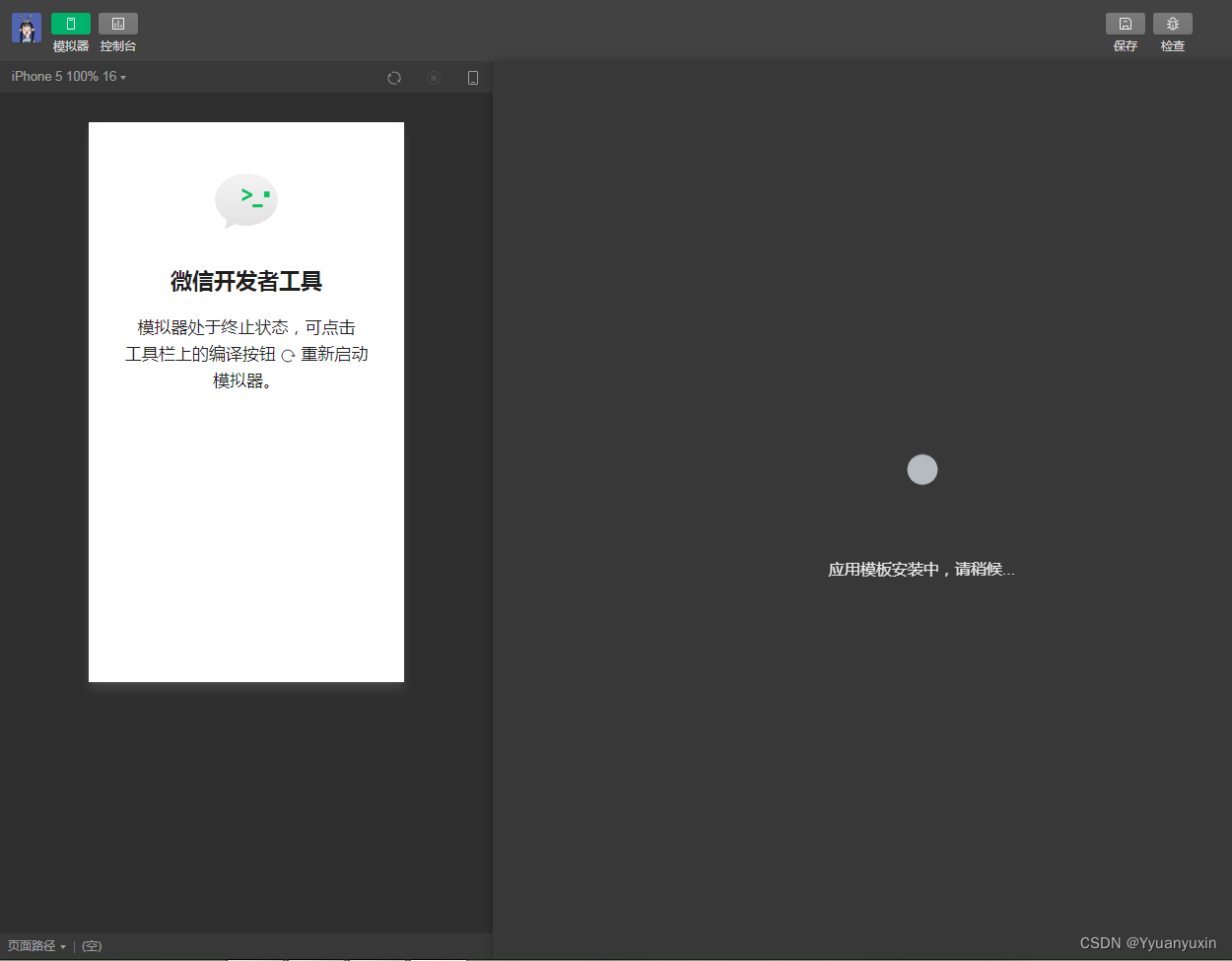Click the grey loading spinner circle
1232x961 pixels.
click(x=923, y=469)
